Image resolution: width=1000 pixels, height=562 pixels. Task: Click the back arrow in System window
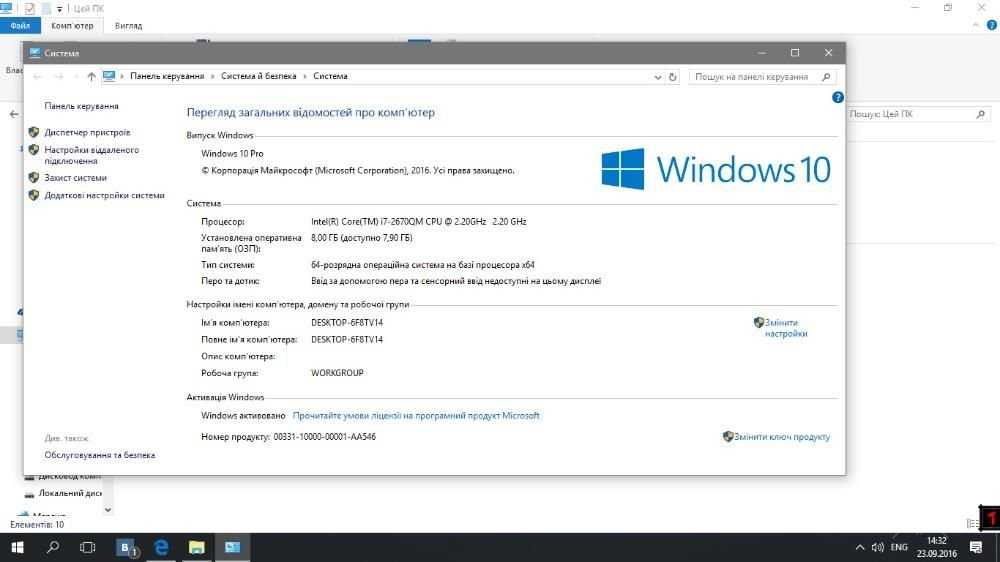(x=38, y=77)
